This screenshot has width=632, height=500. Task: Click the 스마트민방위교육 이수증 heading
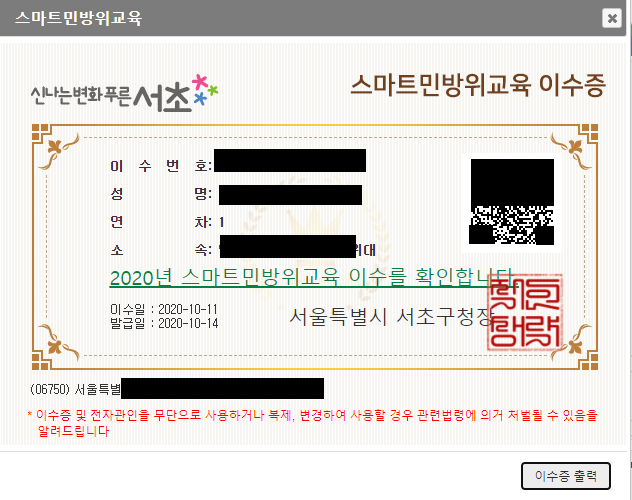(478, 85)
